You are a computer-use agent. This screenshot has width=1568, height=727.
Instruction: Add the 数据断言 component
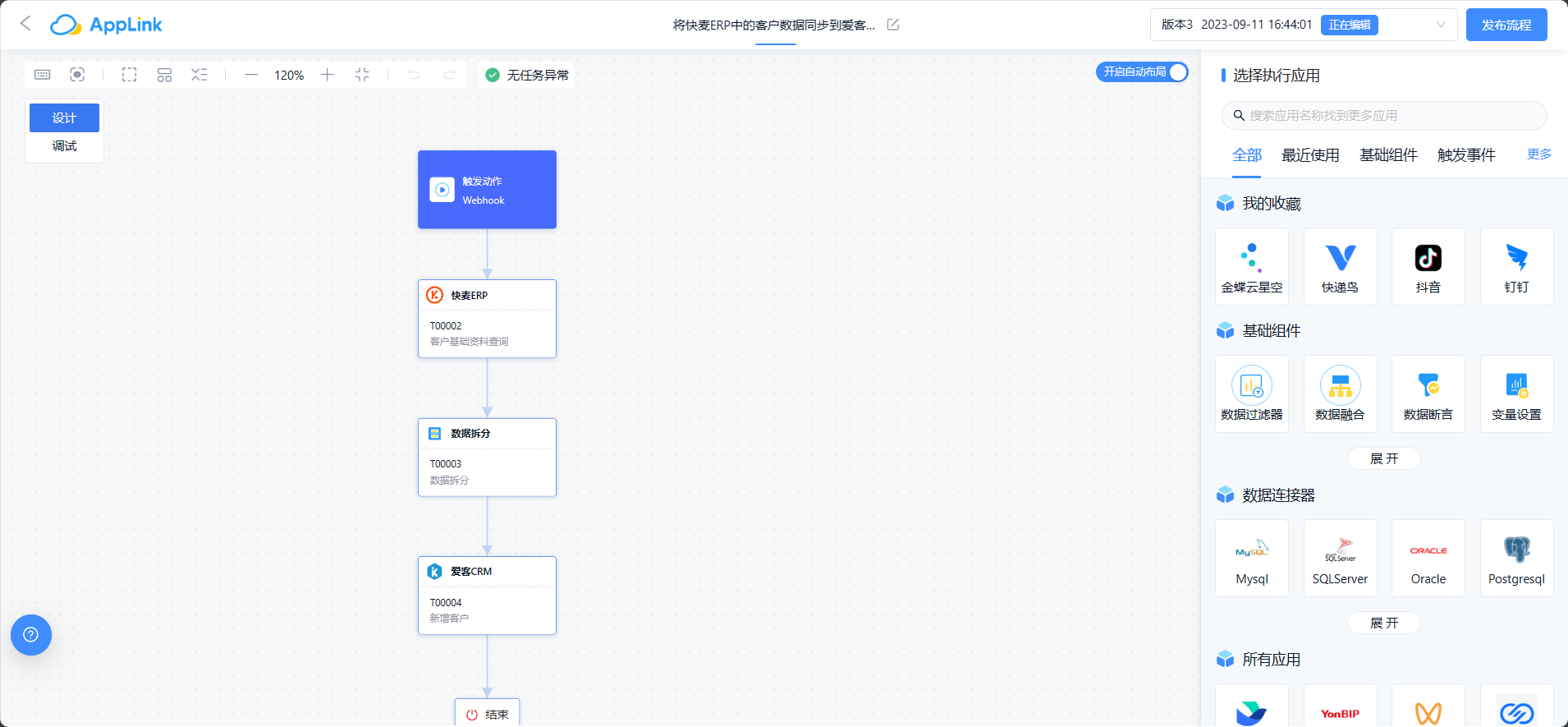[1428, 394]
